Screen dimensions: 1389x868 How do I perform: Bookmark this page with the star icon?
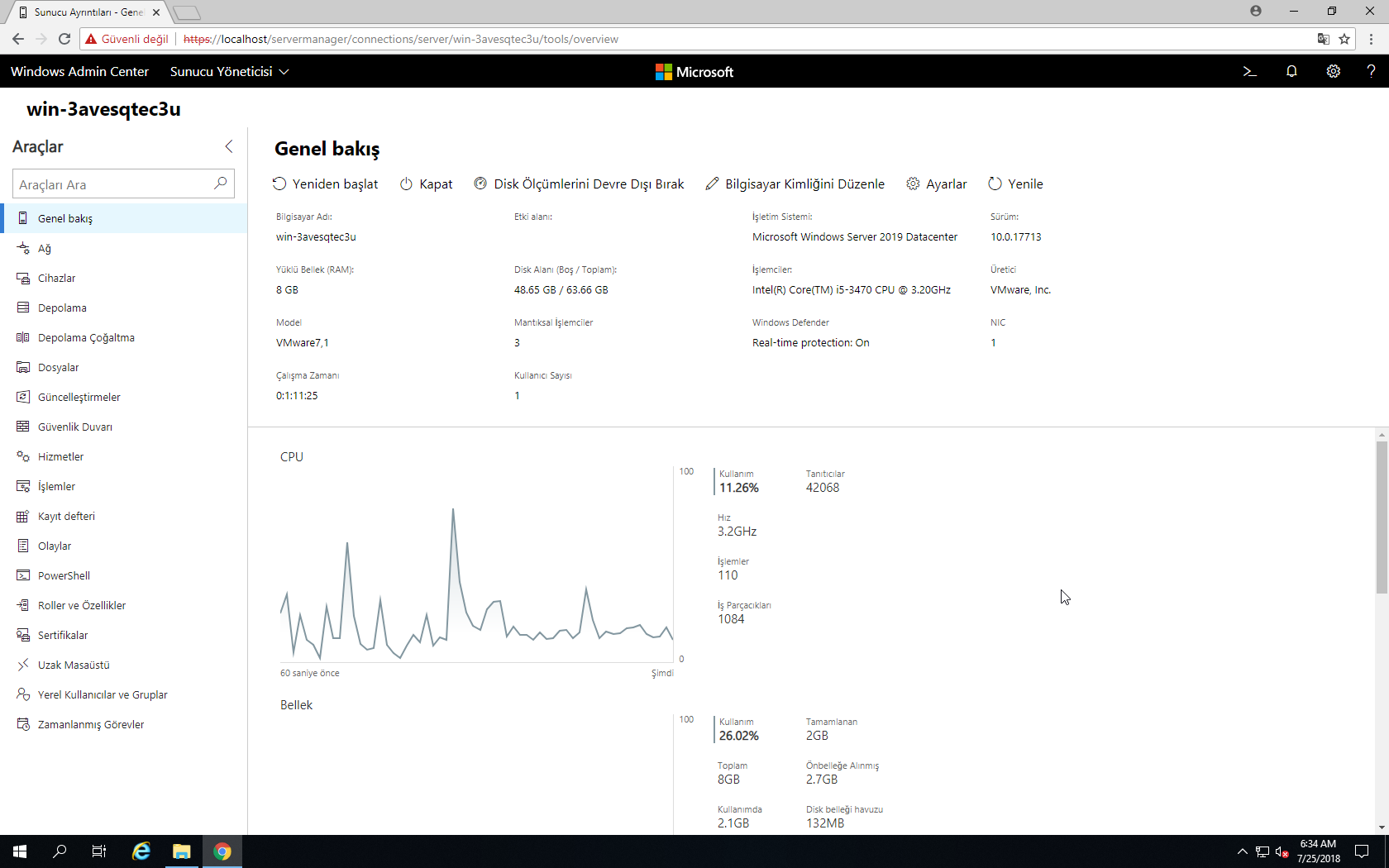(x=1344, y=39)
